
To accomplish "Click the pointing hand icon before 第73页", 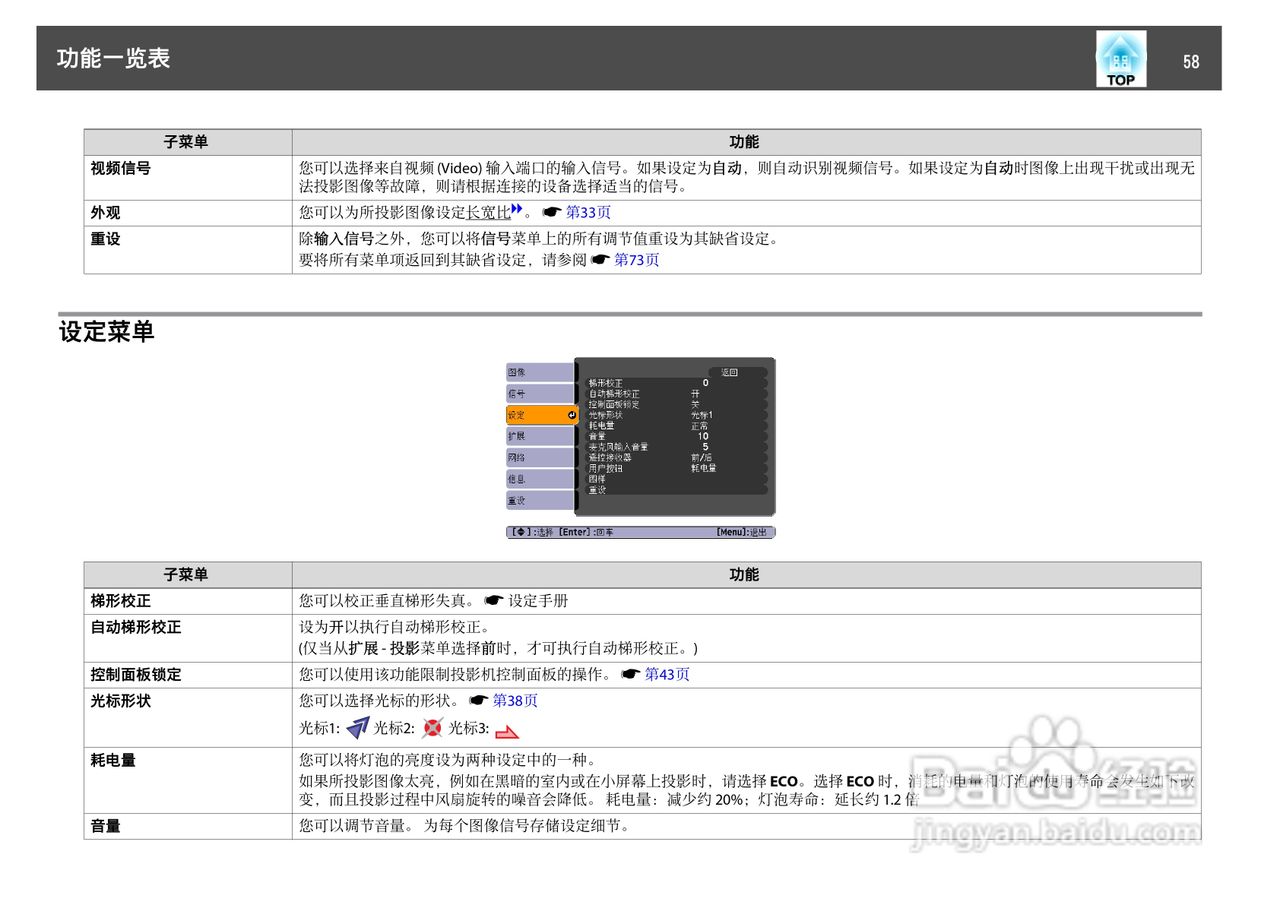I will [x=600, y=259].
